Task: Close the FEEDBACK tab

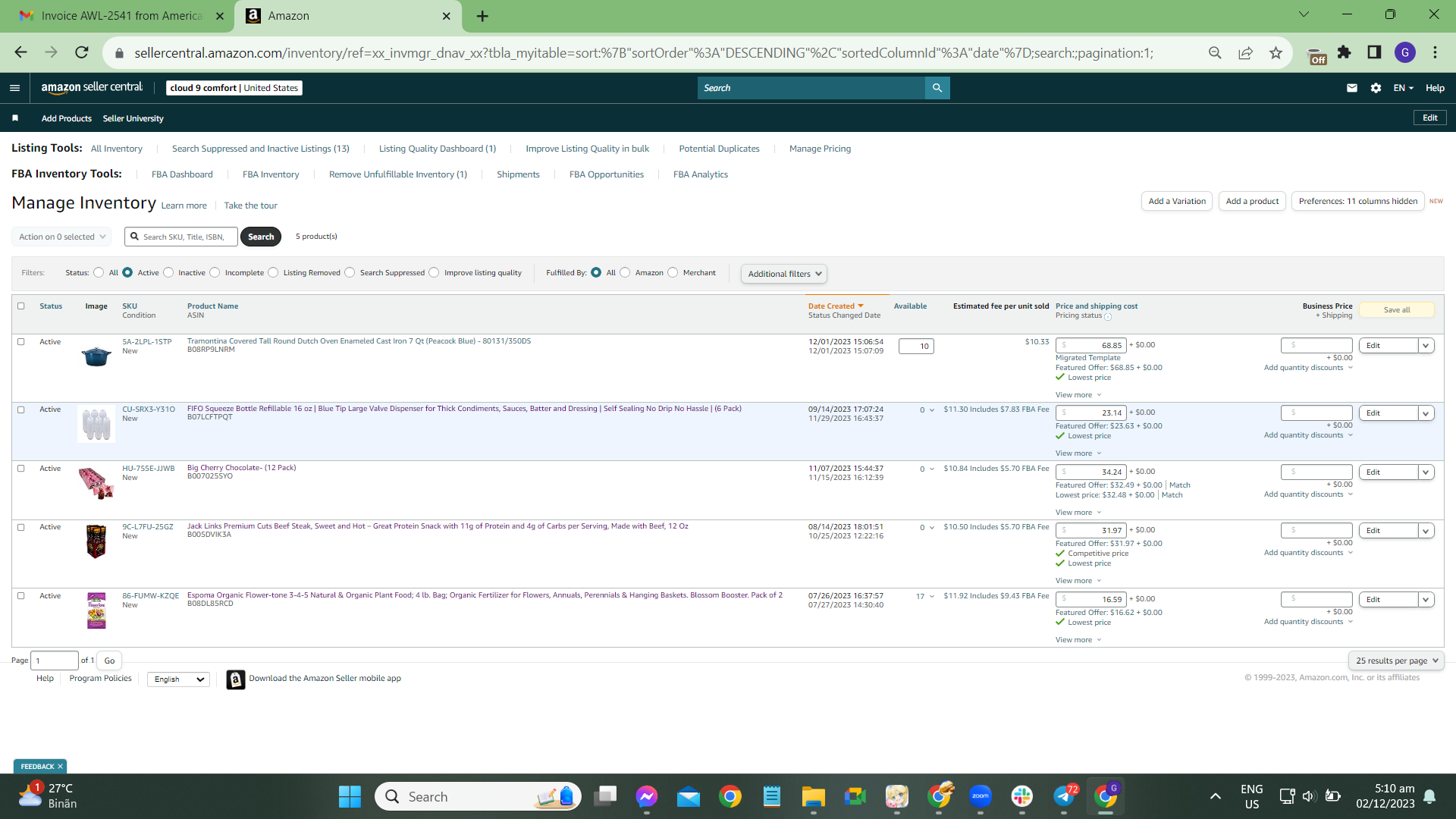Action: pos(60,767)
